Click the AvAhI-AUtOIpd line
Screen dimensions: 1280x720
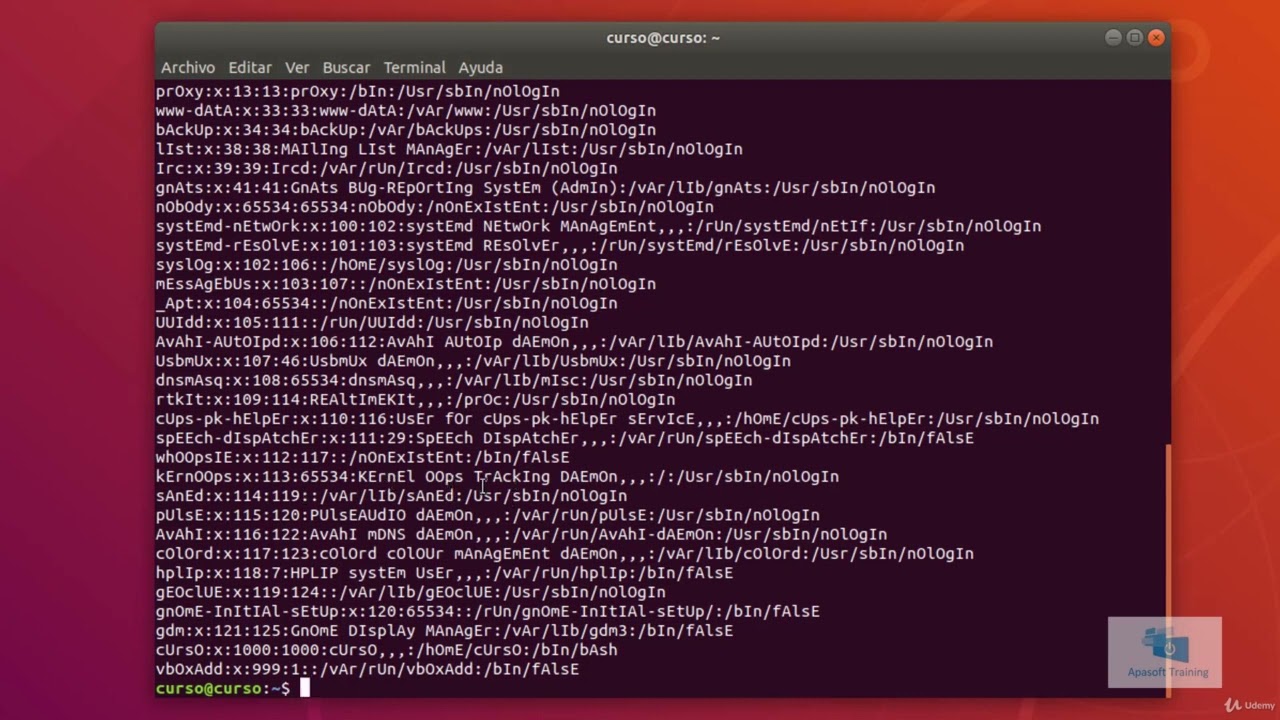575,342
